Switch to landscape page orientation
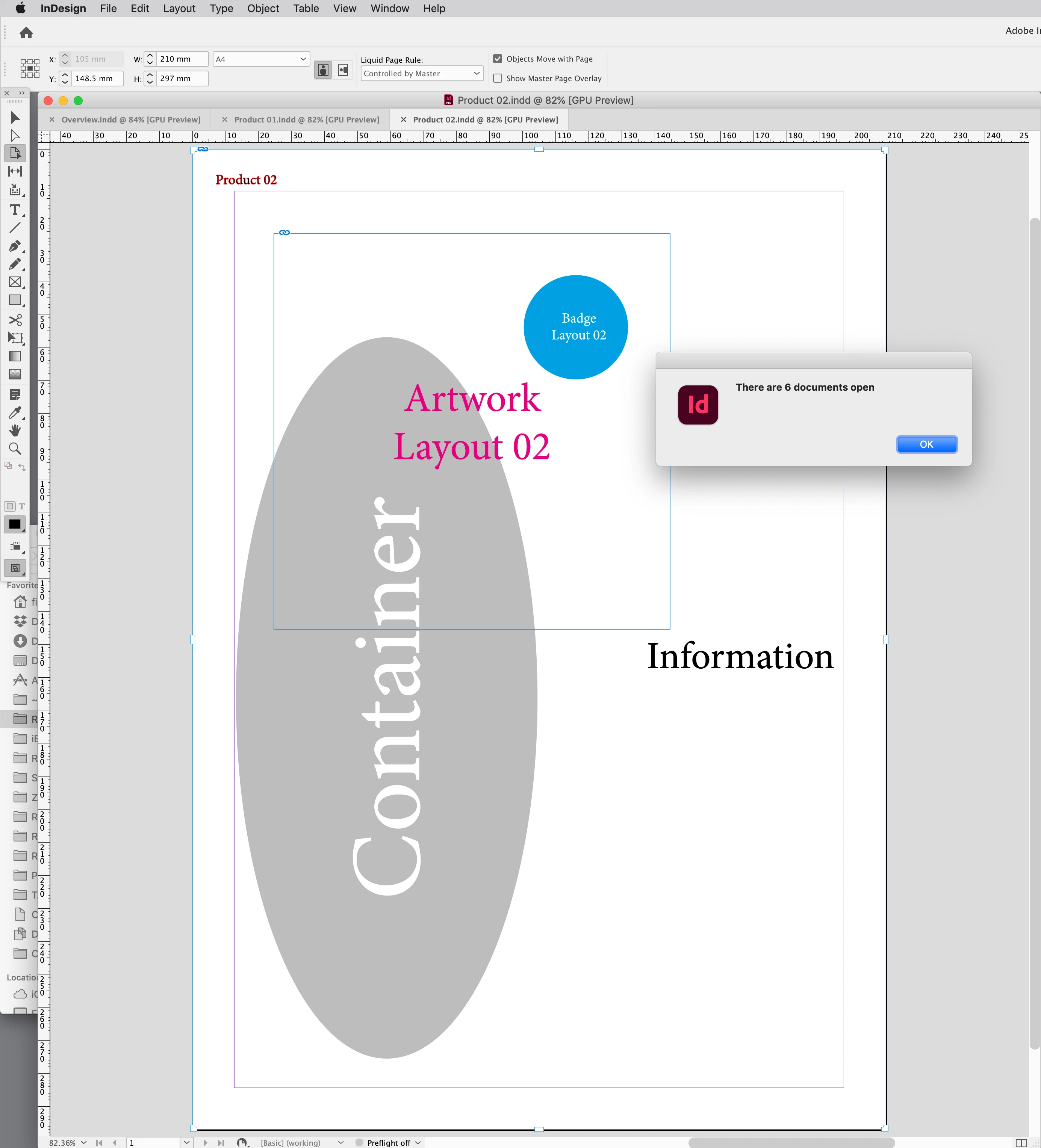Screen dimensions: 1041x1148 343,69
